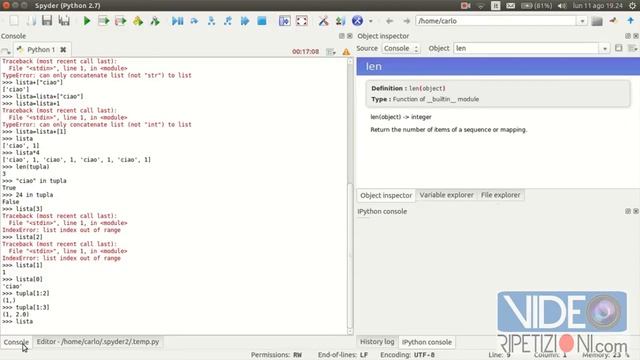640x360 pixels.
Task: Select bottom IPython console tab
Action: click(x=427, y=342)
